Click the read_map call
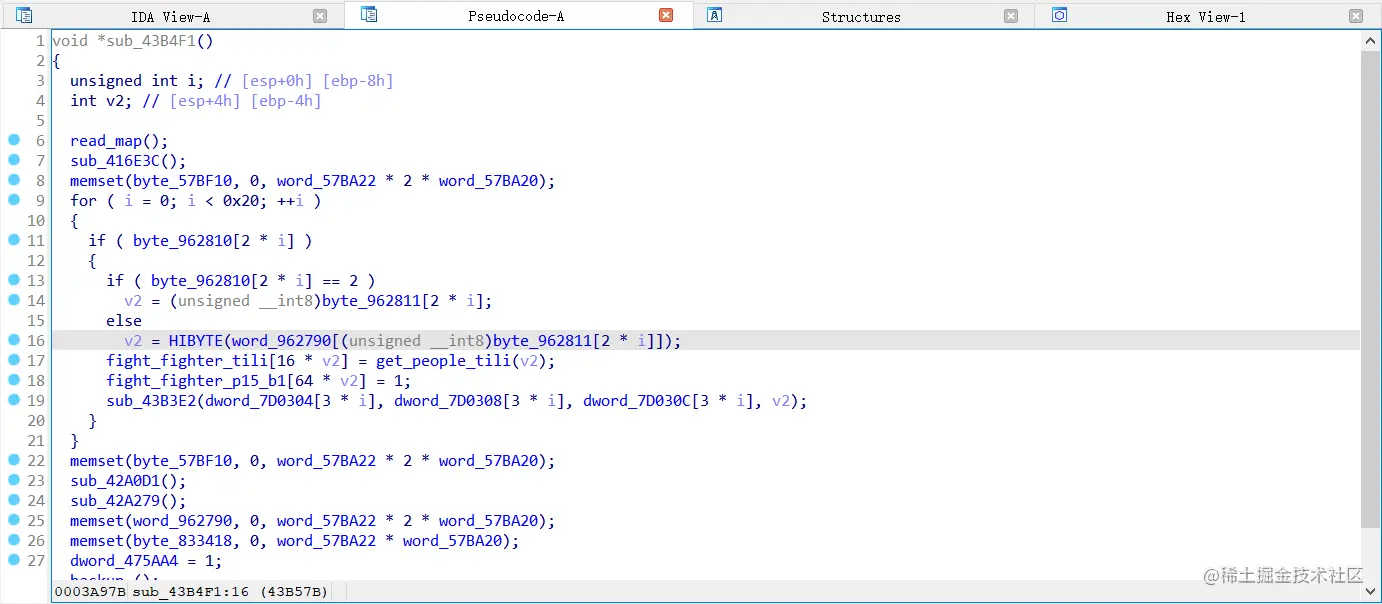 point(106,141)
